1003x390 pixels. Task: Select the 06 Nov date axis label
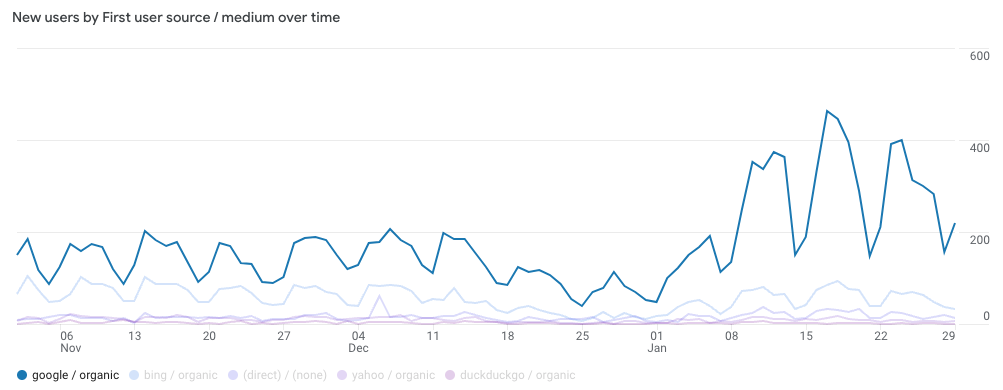coord(66,341)
